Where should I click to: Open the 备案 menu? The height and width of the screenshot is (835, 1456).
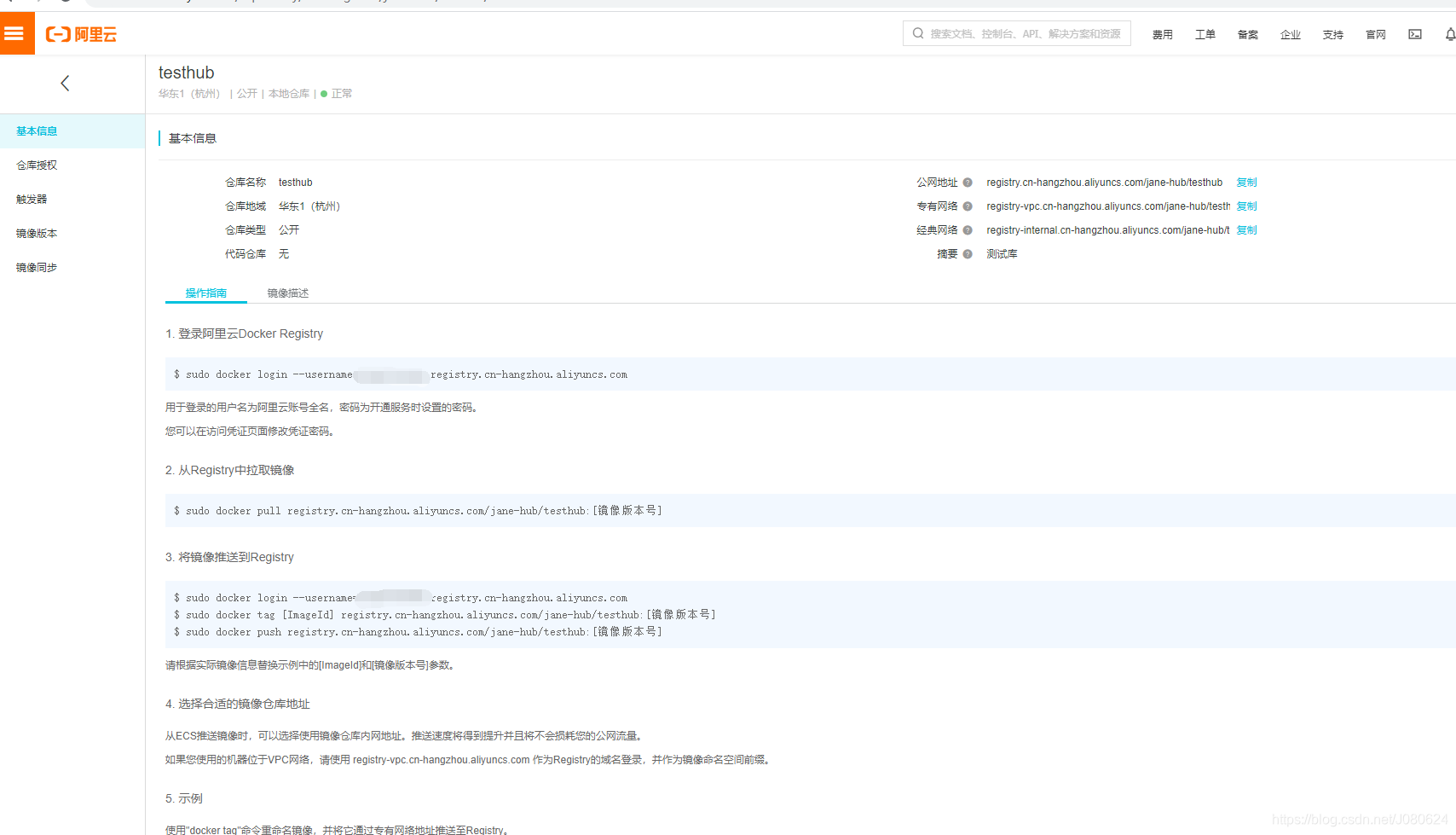(1248, 35)
